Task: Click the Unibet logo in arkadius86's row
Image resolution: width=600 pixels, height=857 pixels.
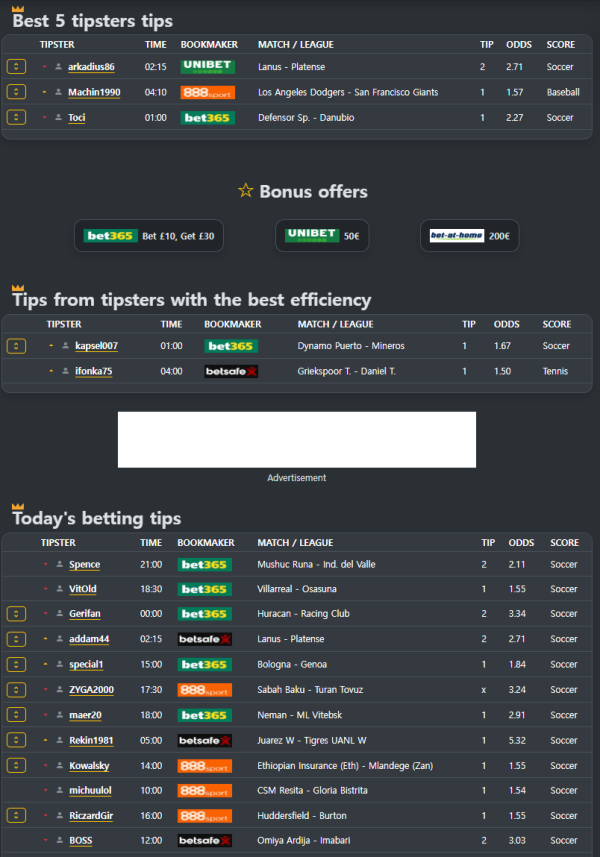Action: click(x=207, y=67)
